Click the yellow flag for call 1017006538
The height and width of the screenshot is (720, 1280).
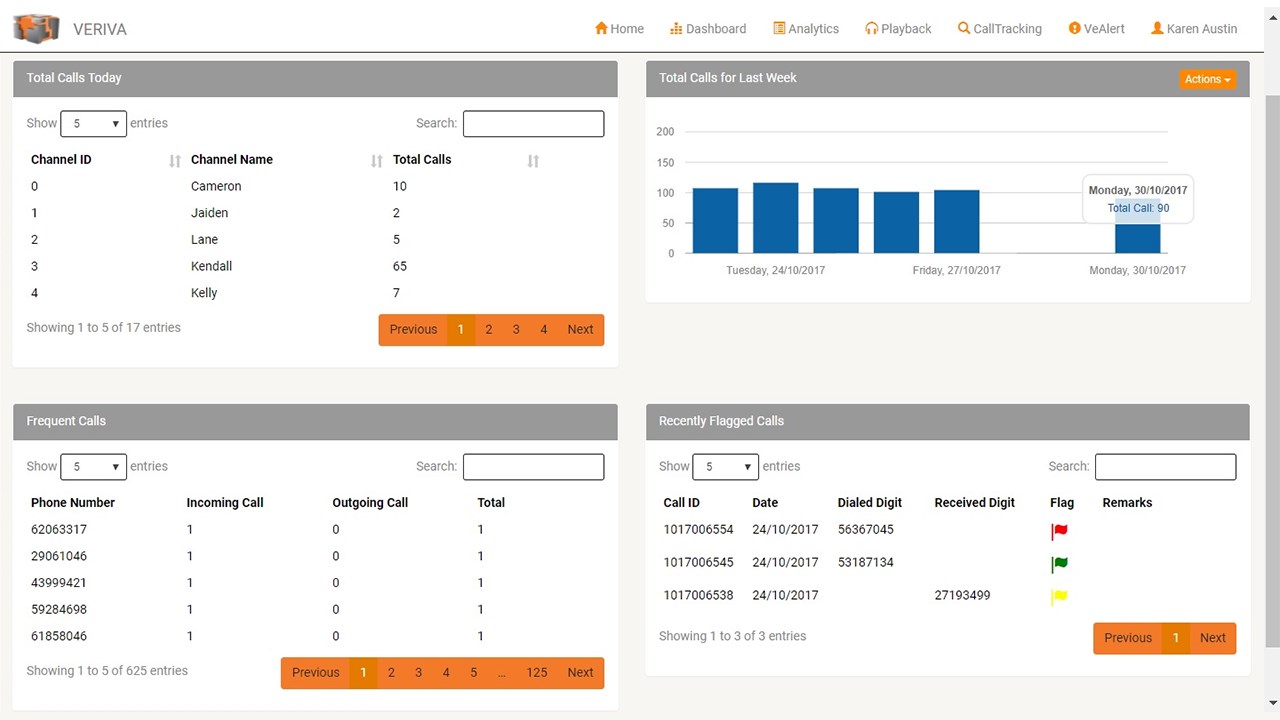(1060, 598)
